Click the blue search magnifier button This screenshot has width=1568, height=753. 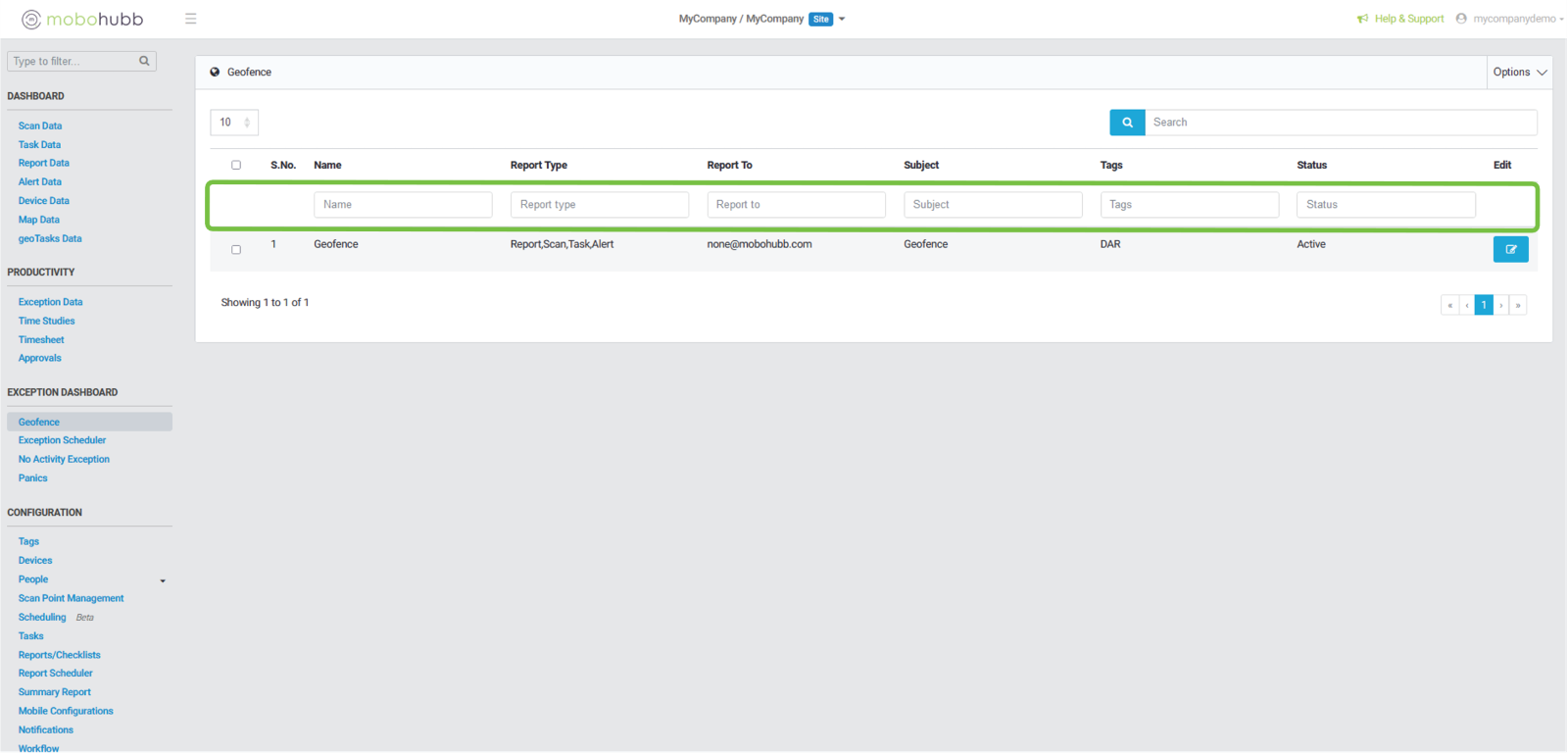coord(1127,123)
